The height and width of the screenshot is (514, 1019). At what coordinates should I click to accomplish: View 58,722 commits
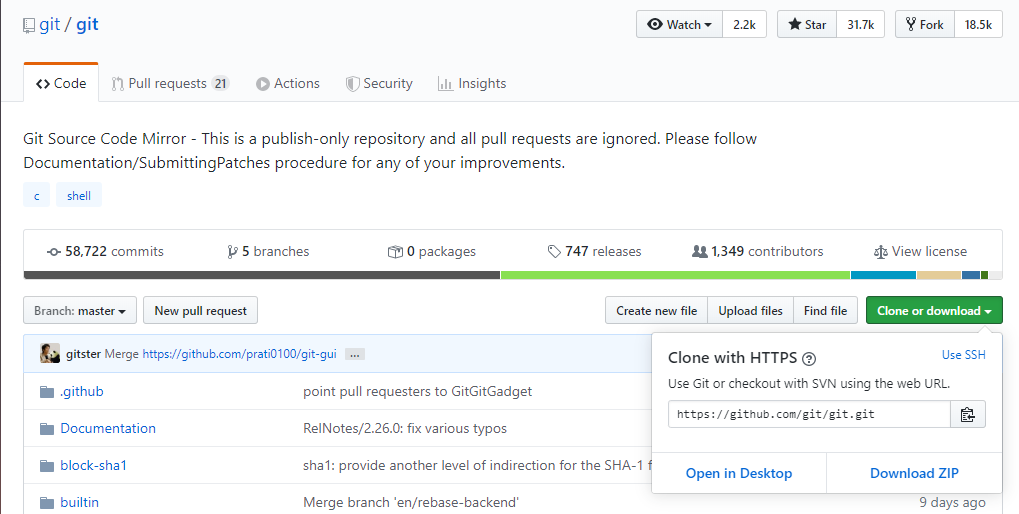(x=105, y=251)
